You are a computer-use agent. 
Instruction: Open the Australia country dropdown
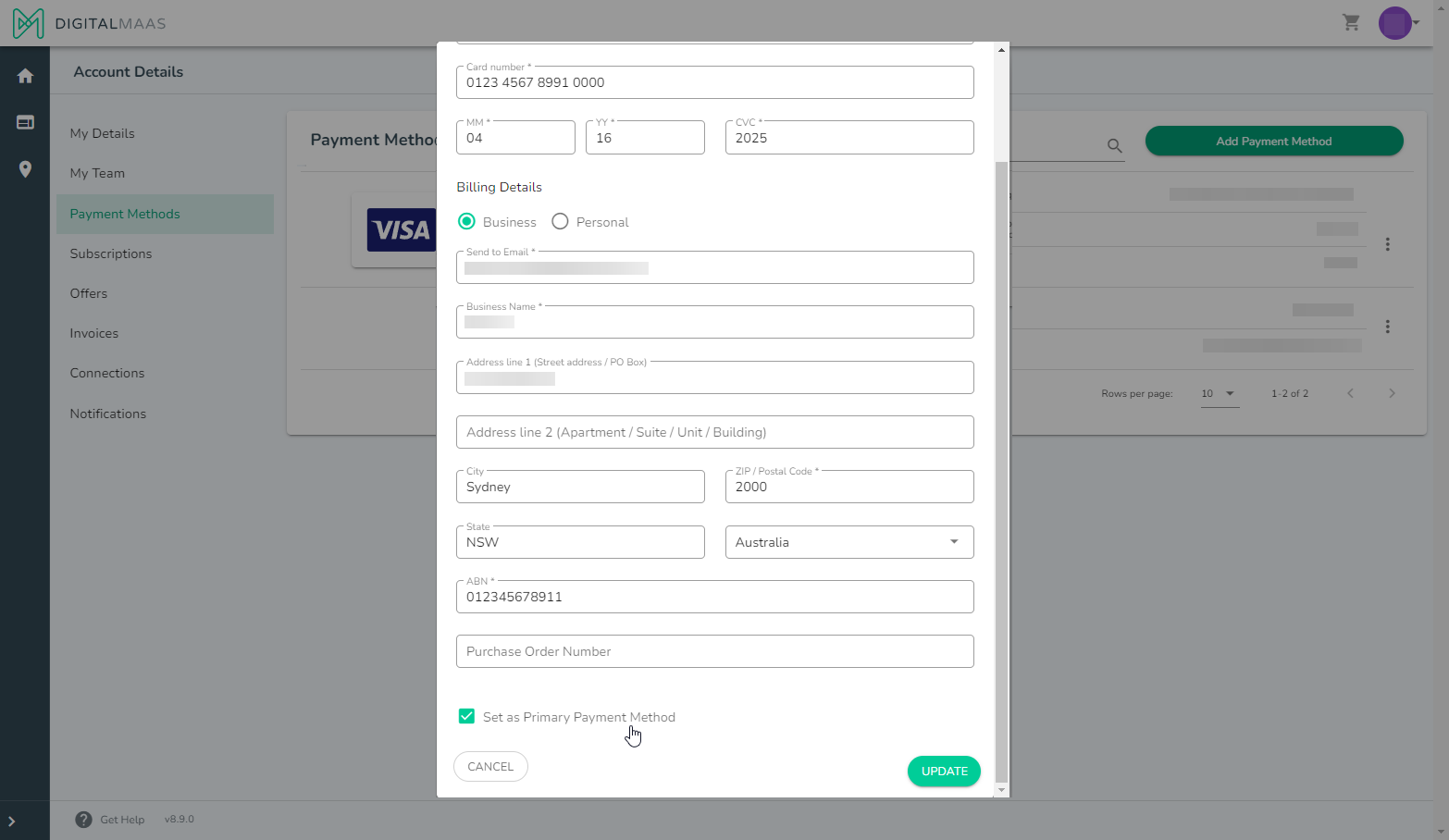tap(849, 542)
